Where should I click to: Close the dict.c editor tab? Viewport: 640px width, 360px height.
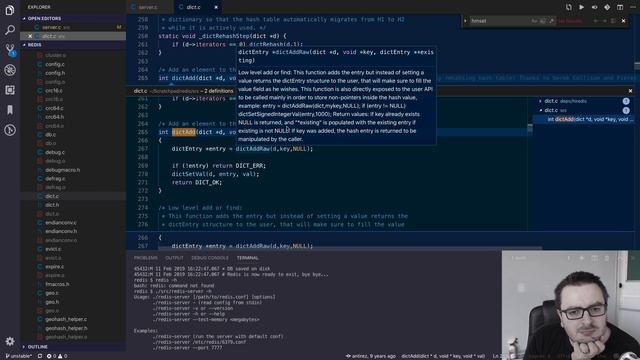[216, 7]
